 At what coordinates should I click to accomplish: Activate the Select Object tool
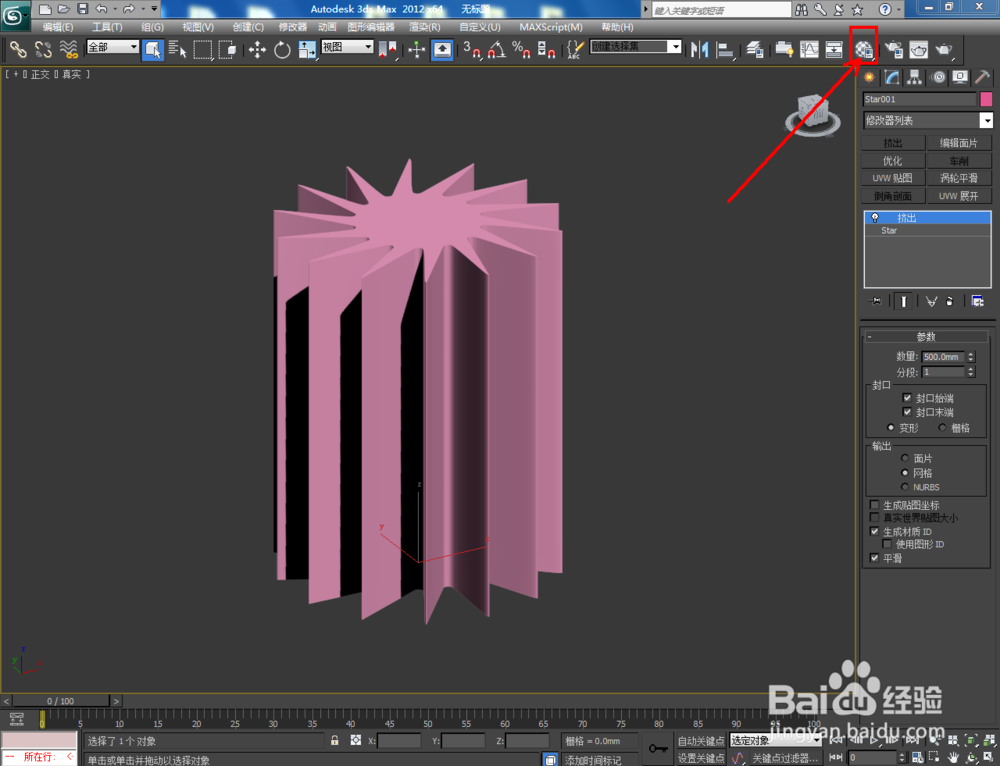[x=152, y=49]
